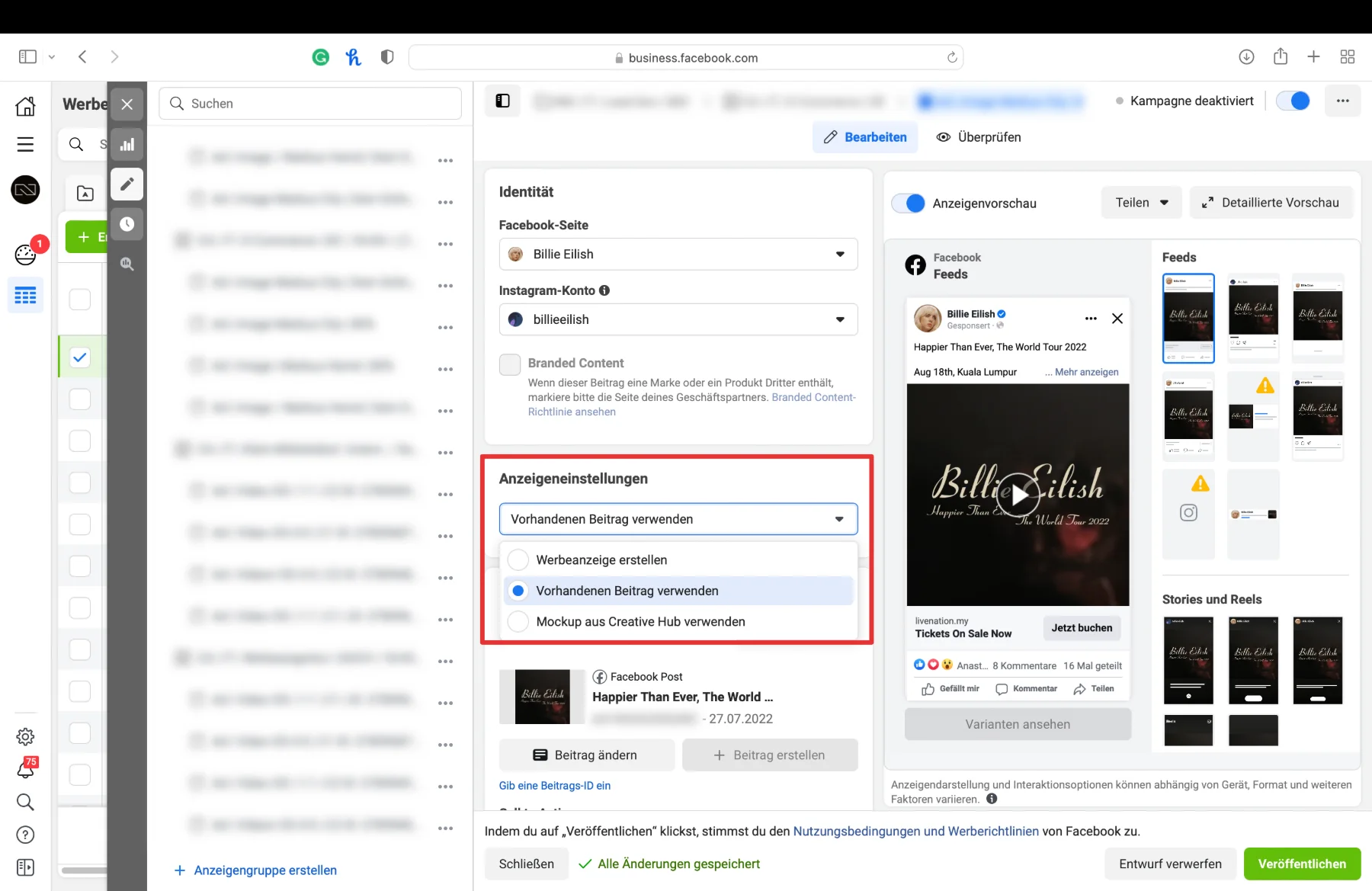The width and height of the screenshot is (1372, 891).
Task: Click the bar chart icon in dark toolbar
Action: pos(127,144)
